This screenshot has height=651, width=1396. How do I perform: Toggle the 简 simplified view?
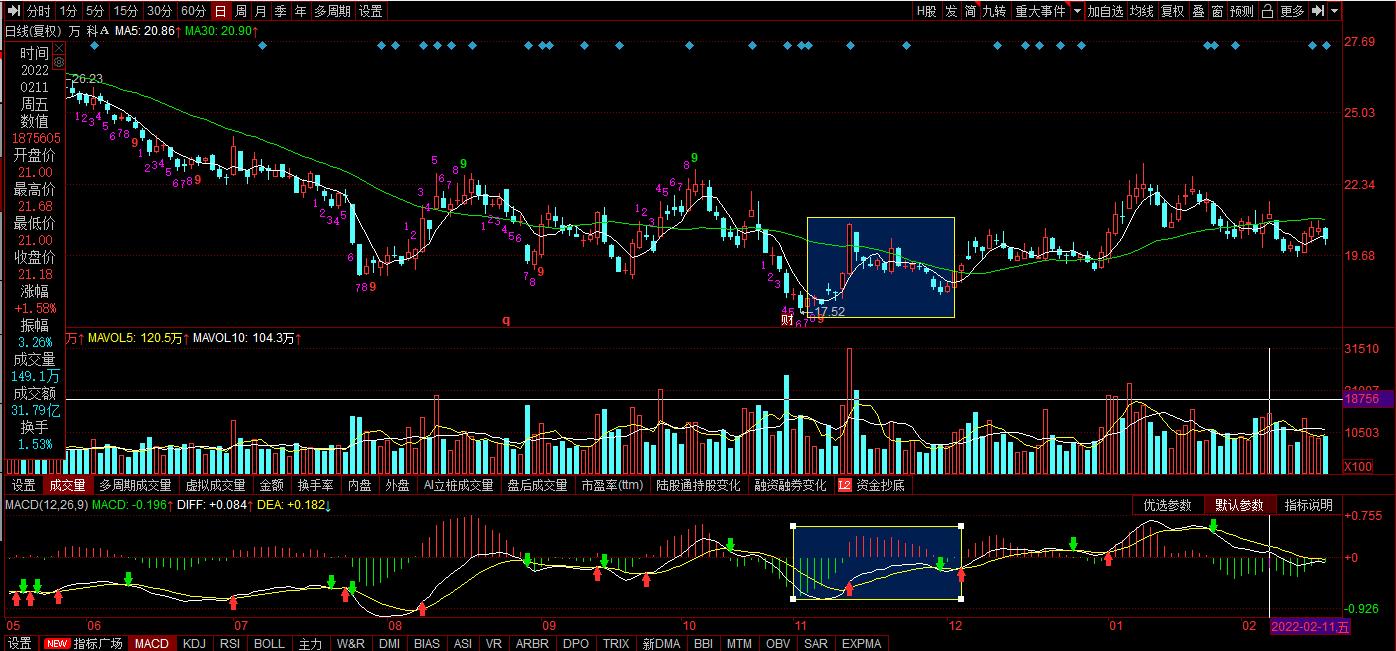[970, 11]
